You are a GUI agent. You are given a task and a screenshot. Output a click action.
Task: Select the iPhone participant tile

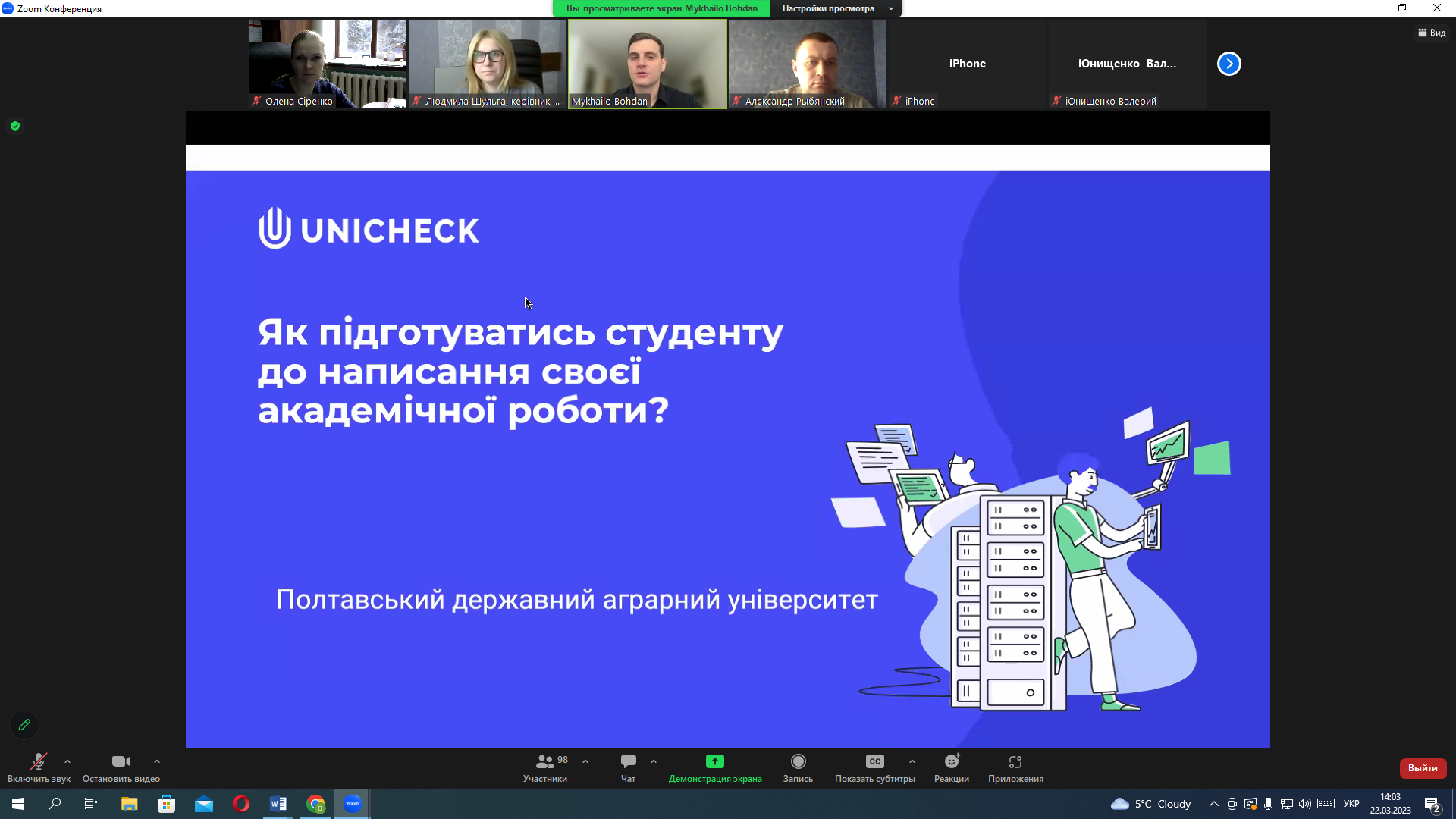[968, 64]
